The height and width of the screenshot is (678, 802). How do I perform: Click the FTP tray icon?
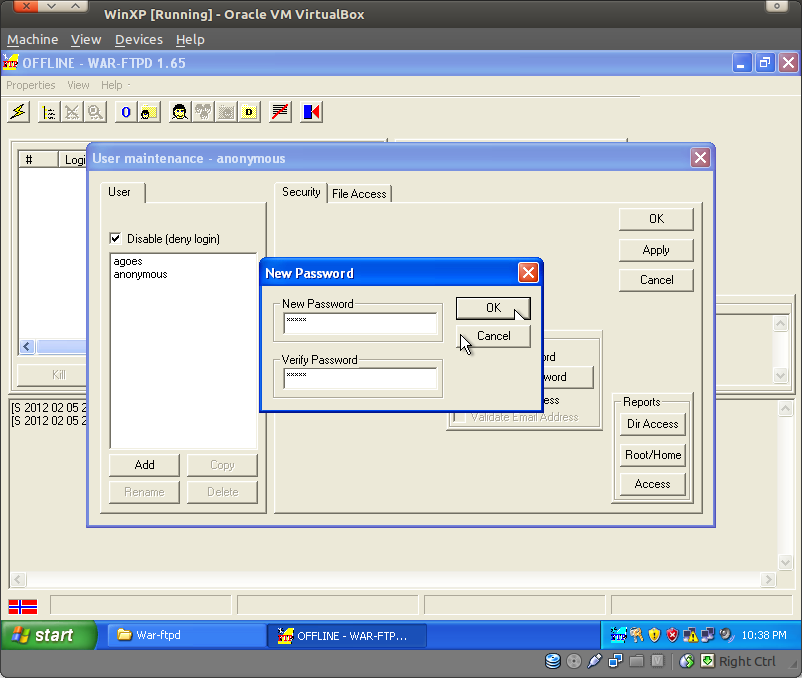pos(618,635)
